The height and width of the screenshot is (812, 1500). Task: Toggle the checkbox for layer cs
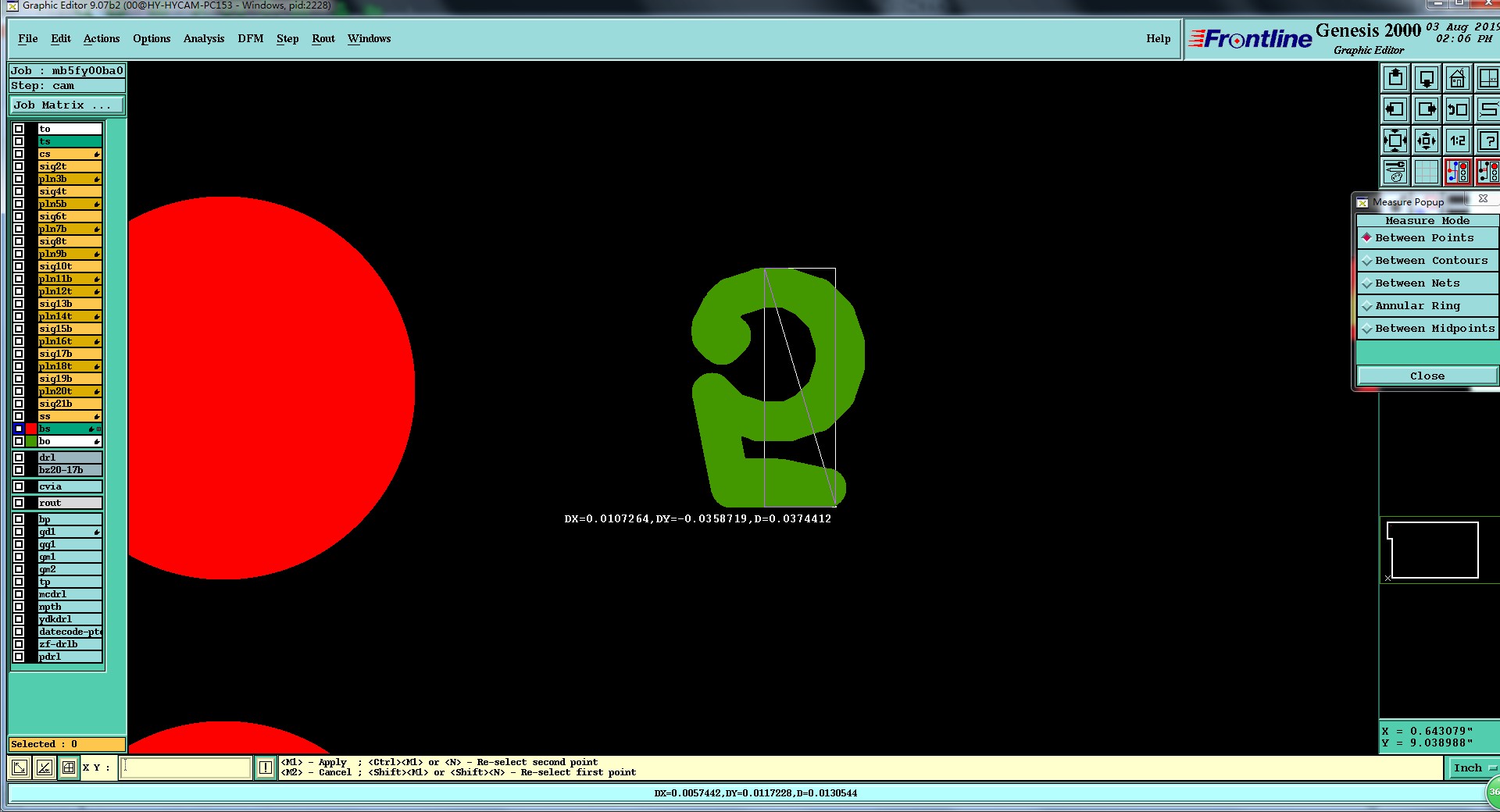click(x=19, y=154)
